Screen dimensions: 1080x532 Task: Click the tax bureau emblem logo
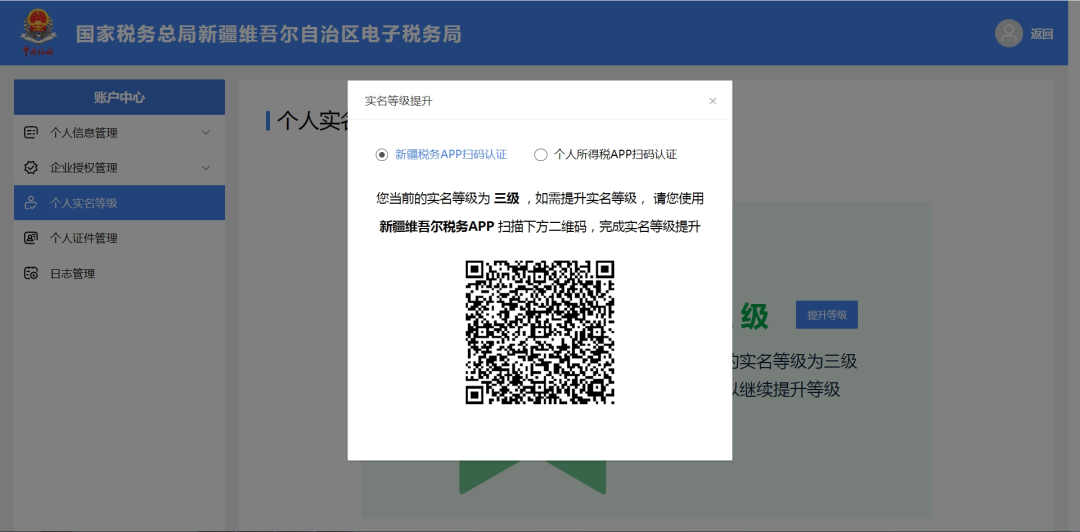(37, 32)
